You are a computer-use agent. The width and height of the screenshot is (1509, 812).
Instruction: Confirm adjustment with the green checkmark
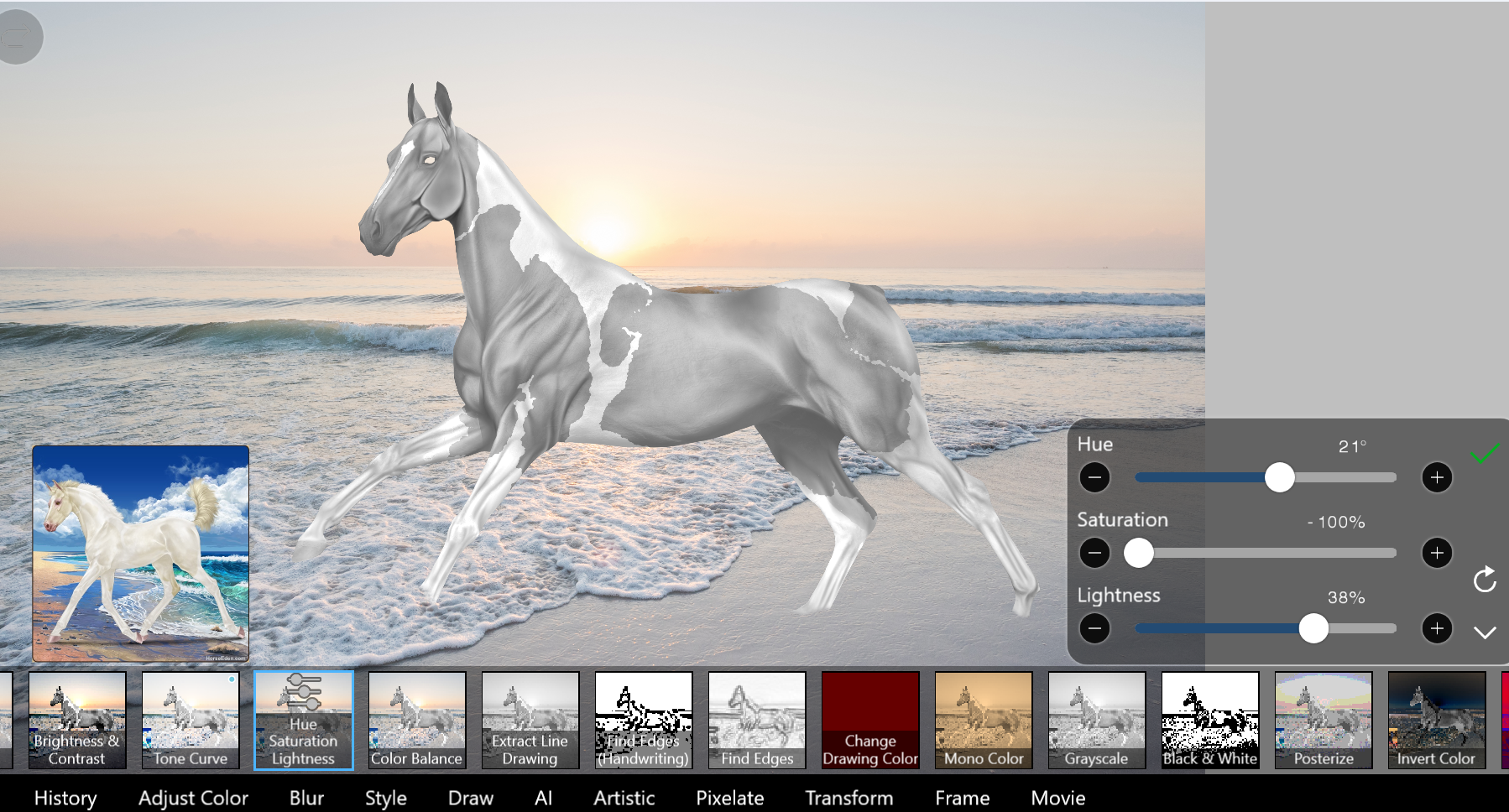pyautogui.click(x=1484, y=454)
